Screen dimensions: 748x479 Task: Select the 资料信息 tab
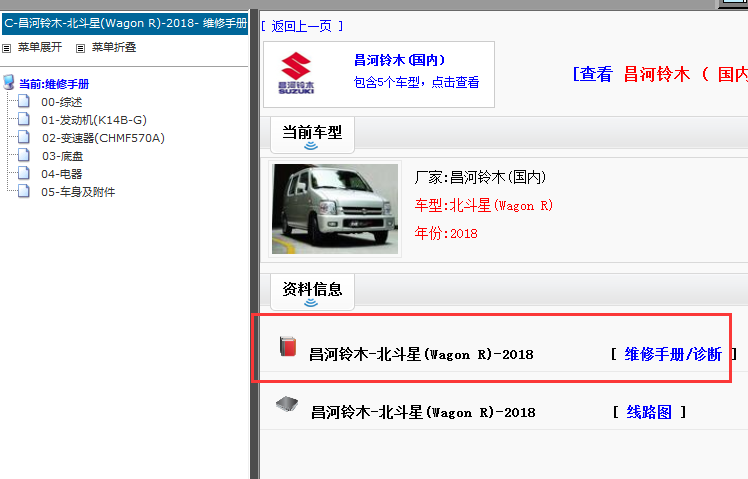312,292
